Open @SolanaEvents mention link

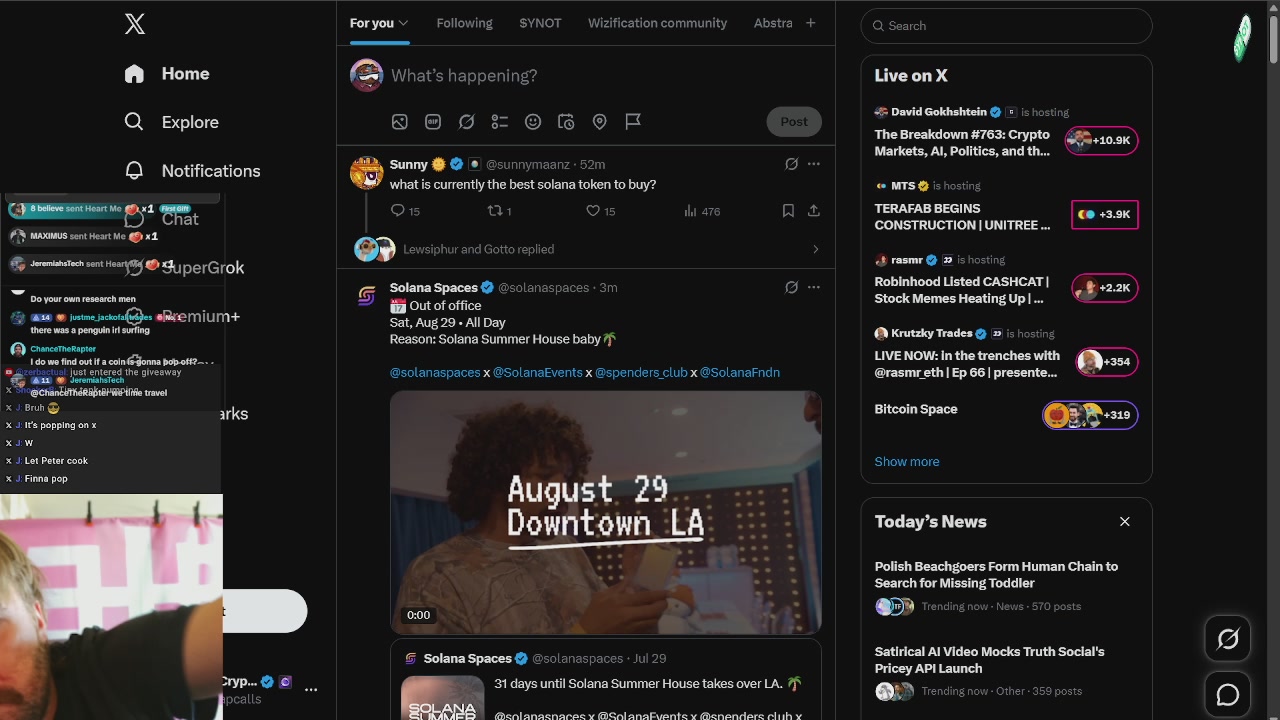(x=537, y=373)
